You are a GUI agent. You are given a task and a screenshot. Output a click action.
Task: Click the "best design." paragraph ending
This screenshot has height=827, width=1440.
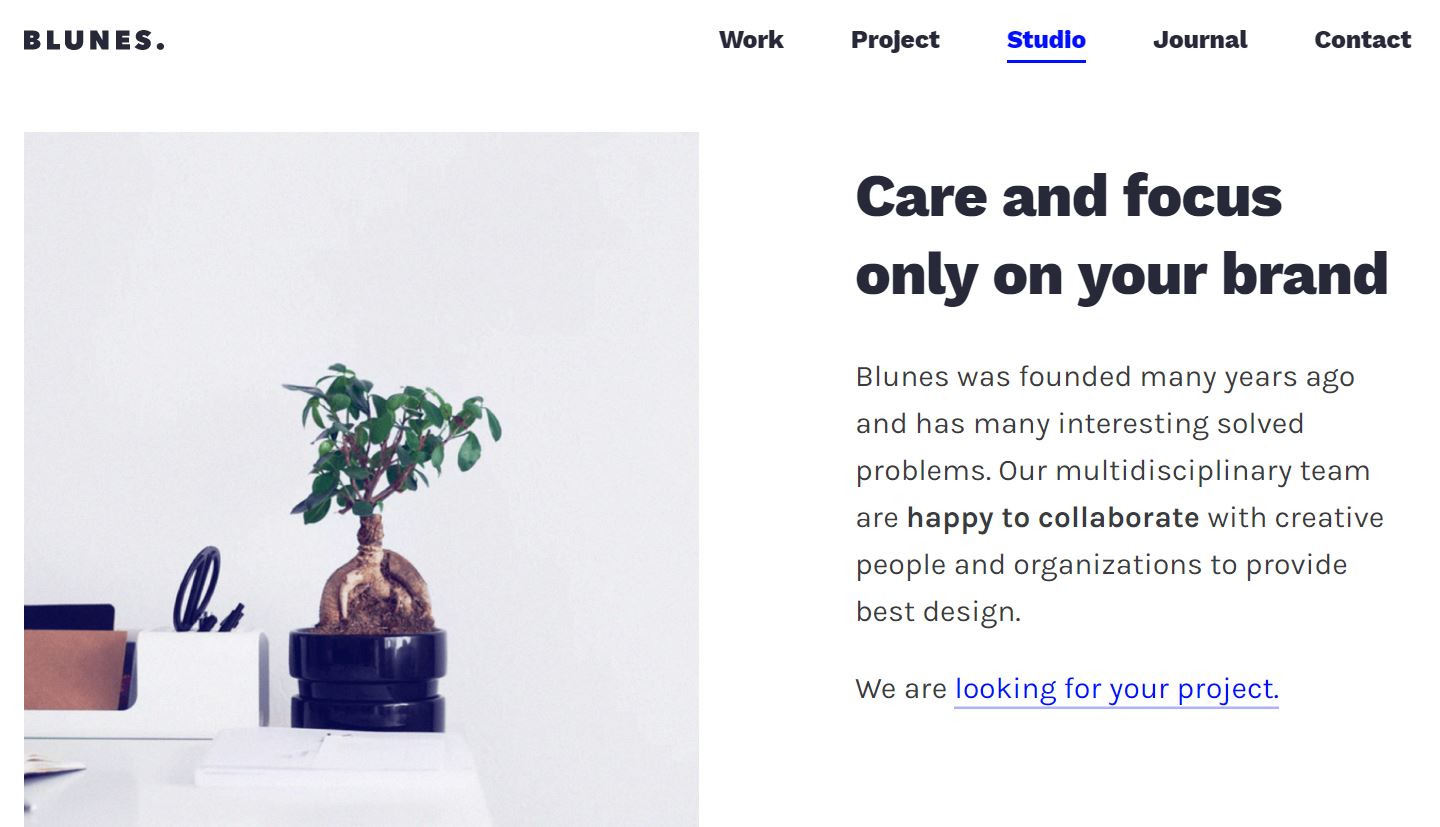pos(937,611)
